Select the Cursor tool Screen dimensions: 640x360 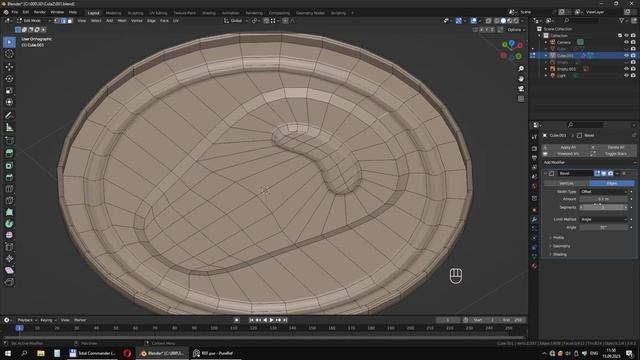click(x=9, y=54)
